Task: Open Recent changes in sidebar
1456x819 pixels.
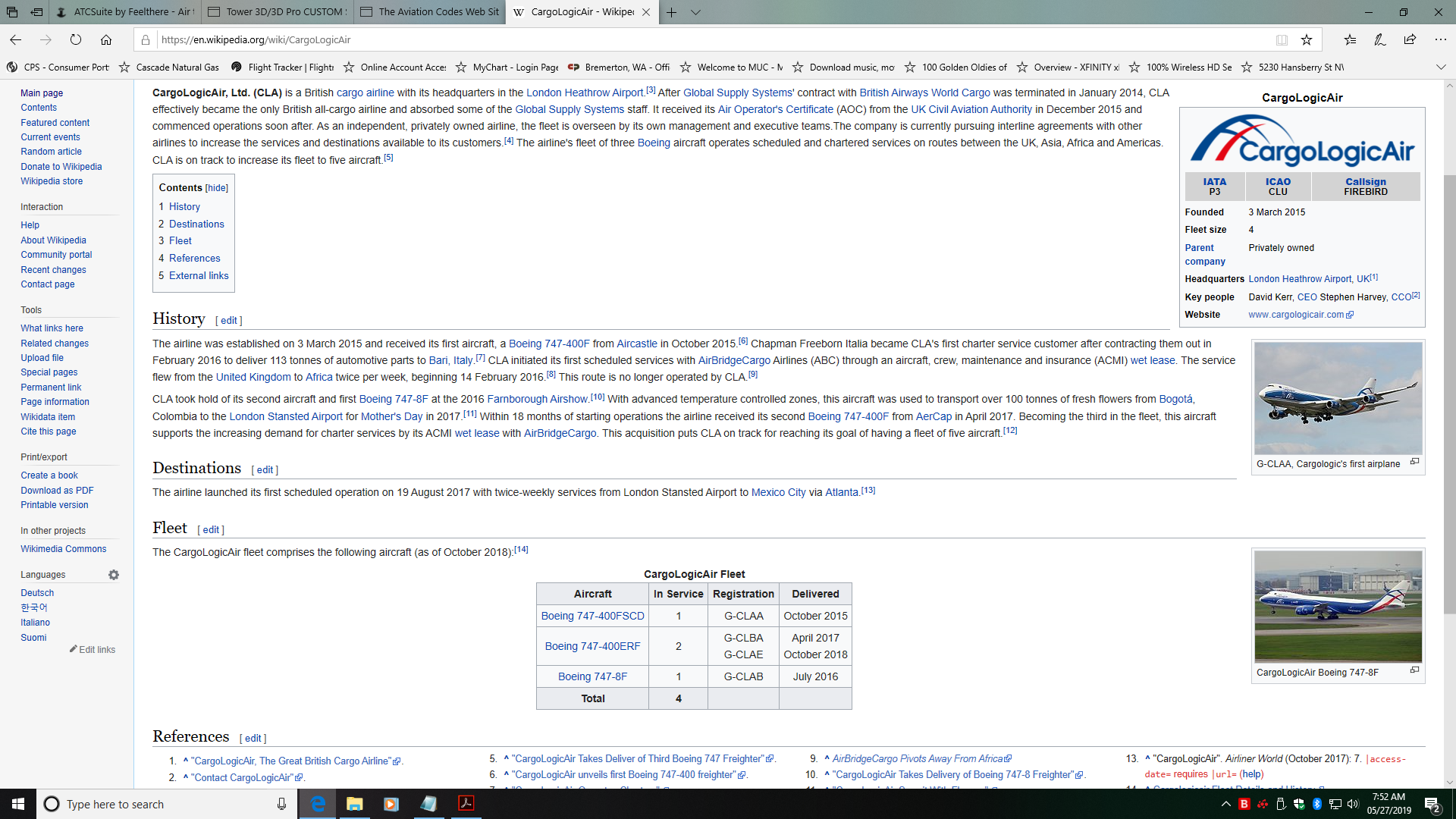Action: coord(53,270)
